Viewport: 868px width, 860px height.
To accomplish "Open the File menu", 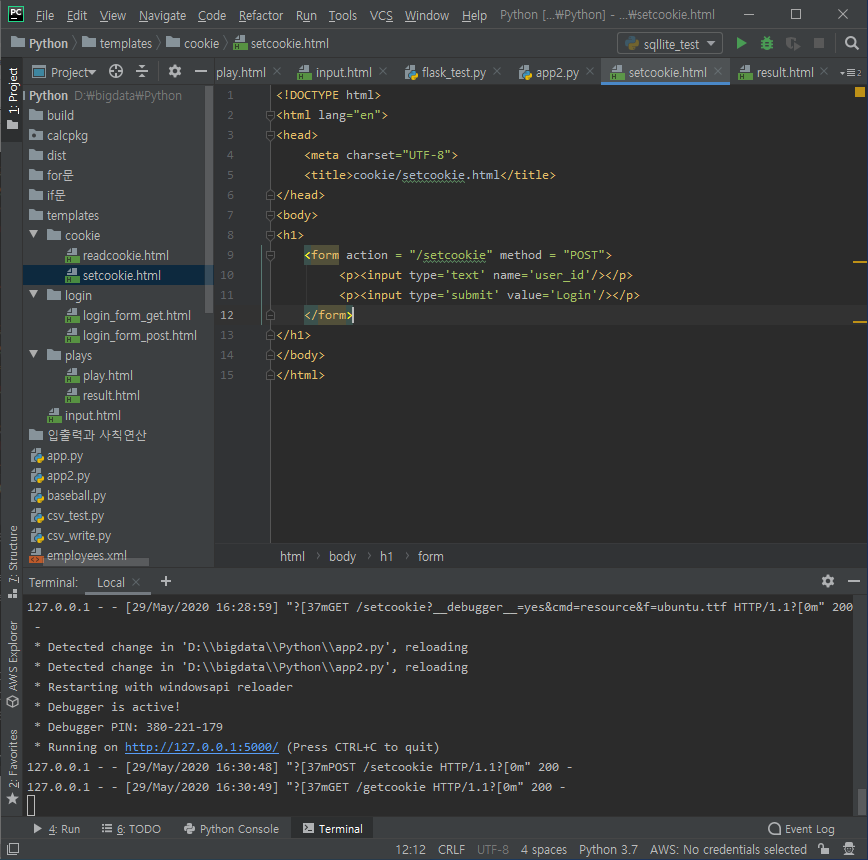I will point(44,15).
